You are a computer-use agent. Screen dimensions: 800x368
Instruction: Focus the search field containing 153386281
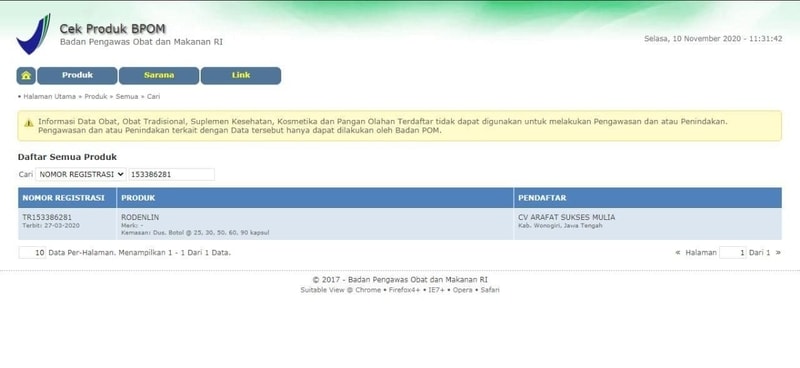click(x=171, y=174)
